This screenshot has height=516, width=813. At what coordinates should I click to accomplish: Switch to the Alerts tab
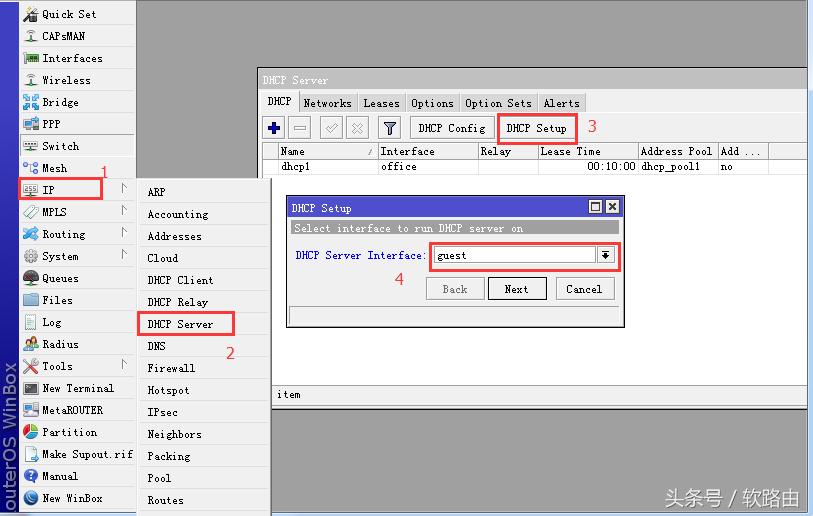562,103
